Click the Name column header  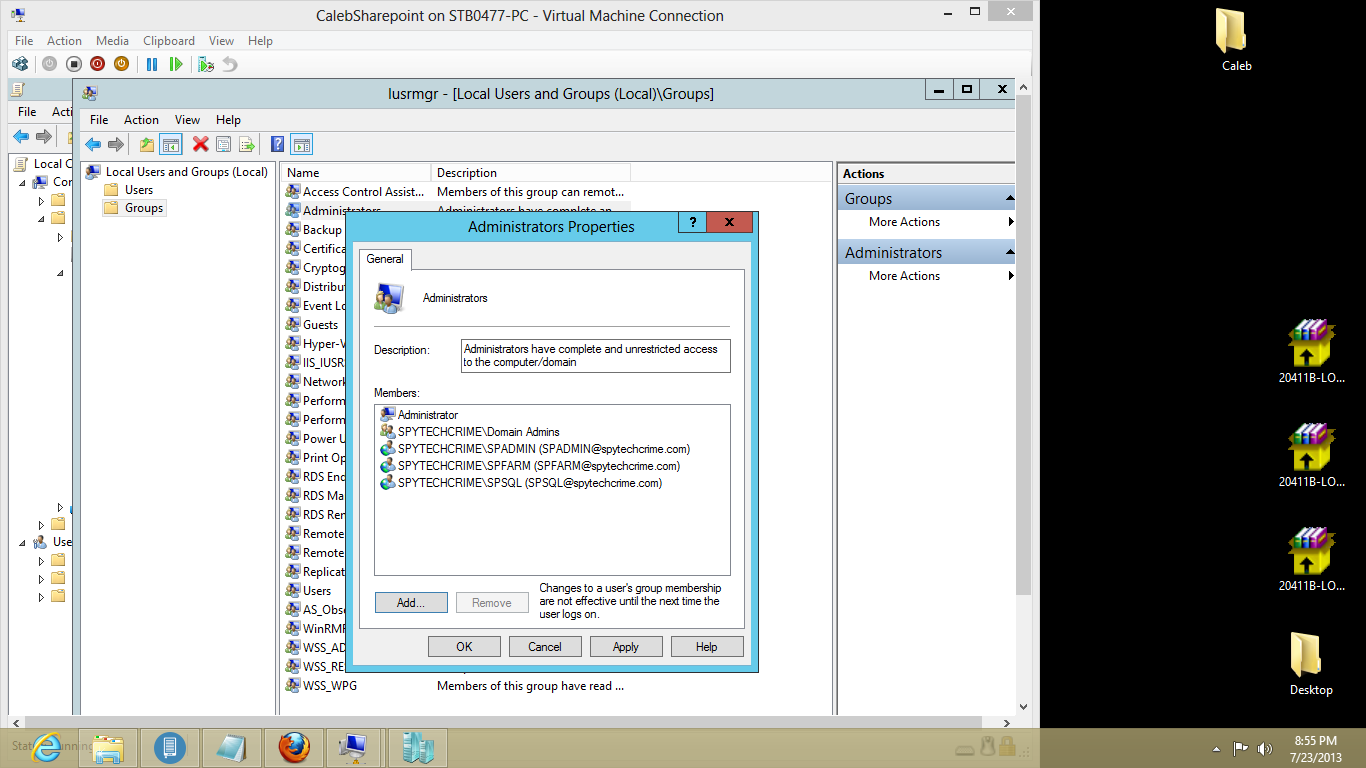tap(356, 173)
